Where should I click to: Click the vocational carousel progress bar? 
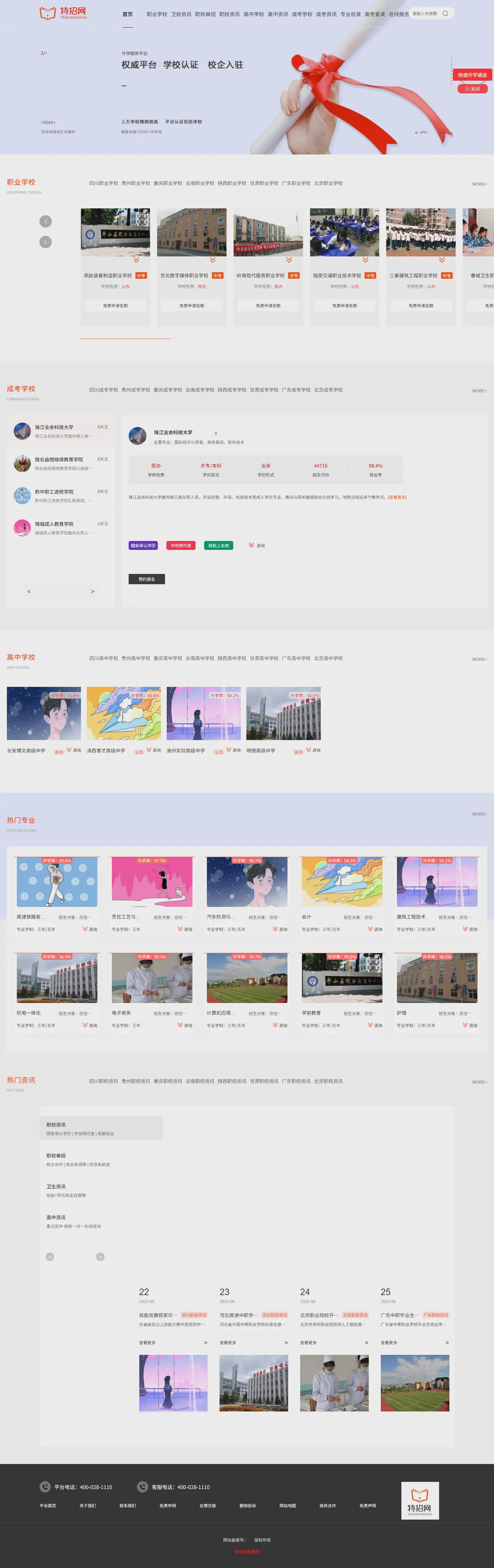click(272, 338)
